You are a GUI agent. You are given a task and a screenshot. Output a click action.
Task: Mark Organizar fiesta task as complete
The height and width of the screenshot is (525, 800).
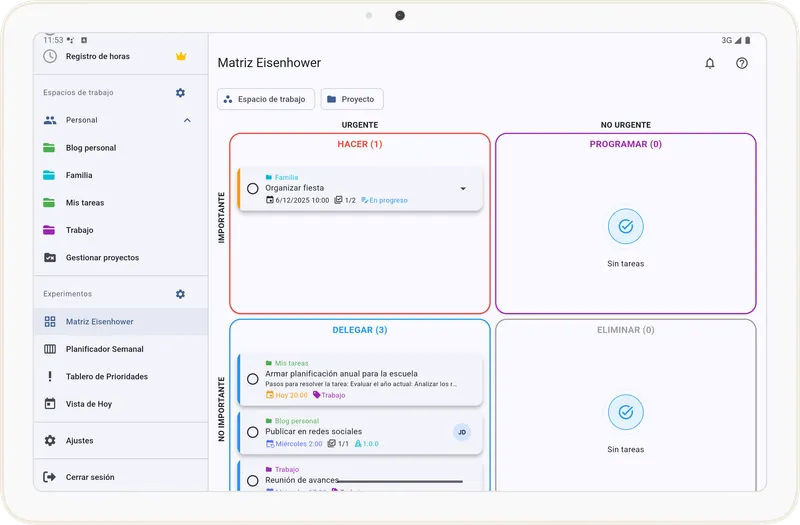click(x=253, y=189)
